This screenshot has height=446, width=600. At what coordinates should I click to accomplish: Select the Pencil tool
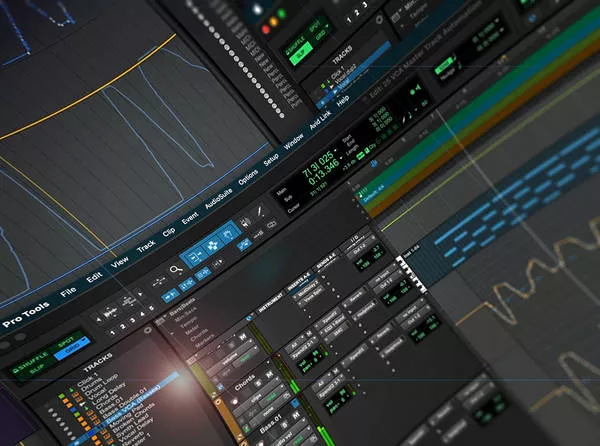pos(261,211)
